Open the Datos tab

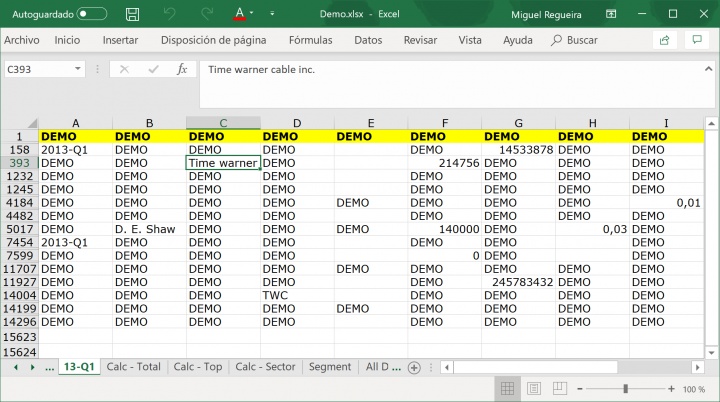368,40
